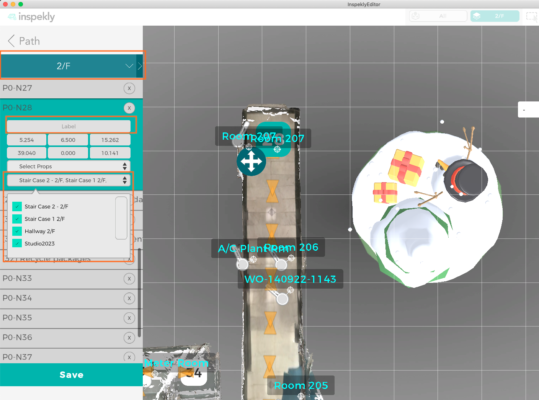539x400 pixels.
Task: Click the inspekly logo
Action: tap(31, 16)
